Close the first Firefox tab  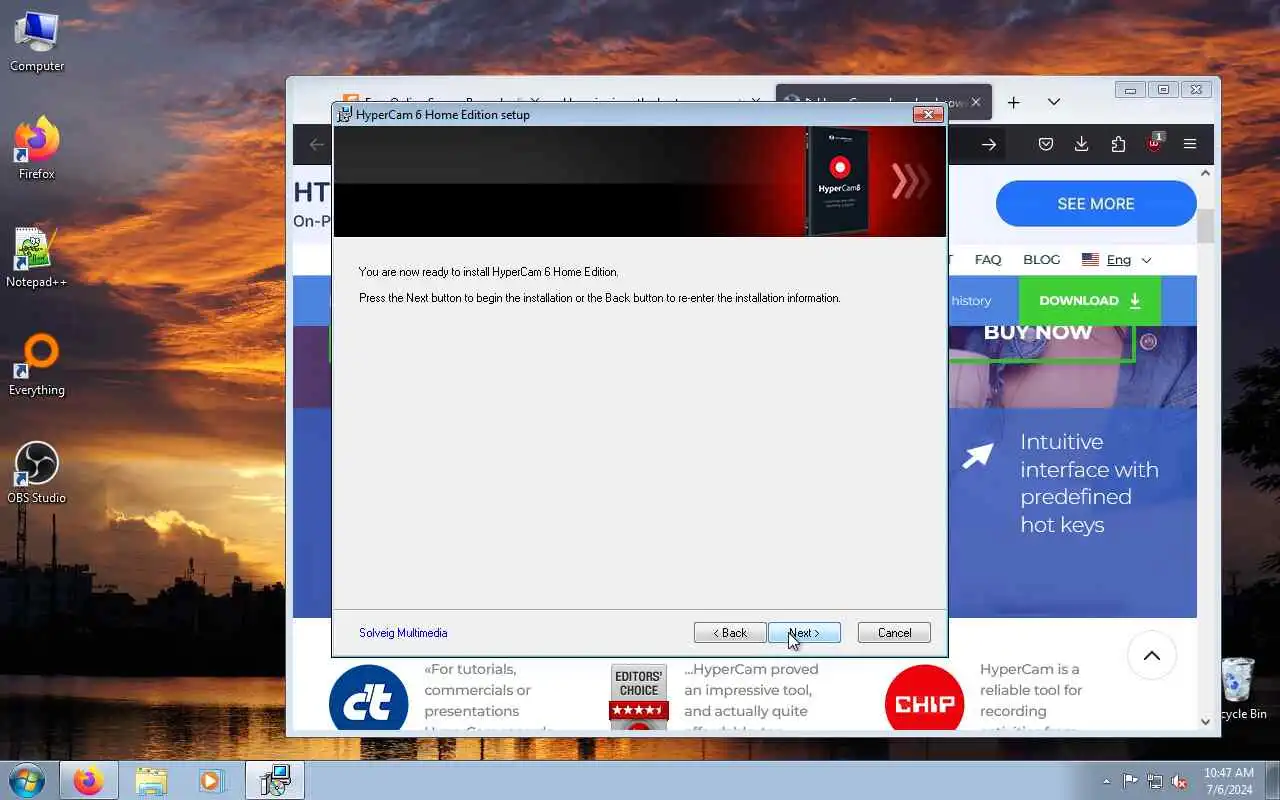[536, 102]
